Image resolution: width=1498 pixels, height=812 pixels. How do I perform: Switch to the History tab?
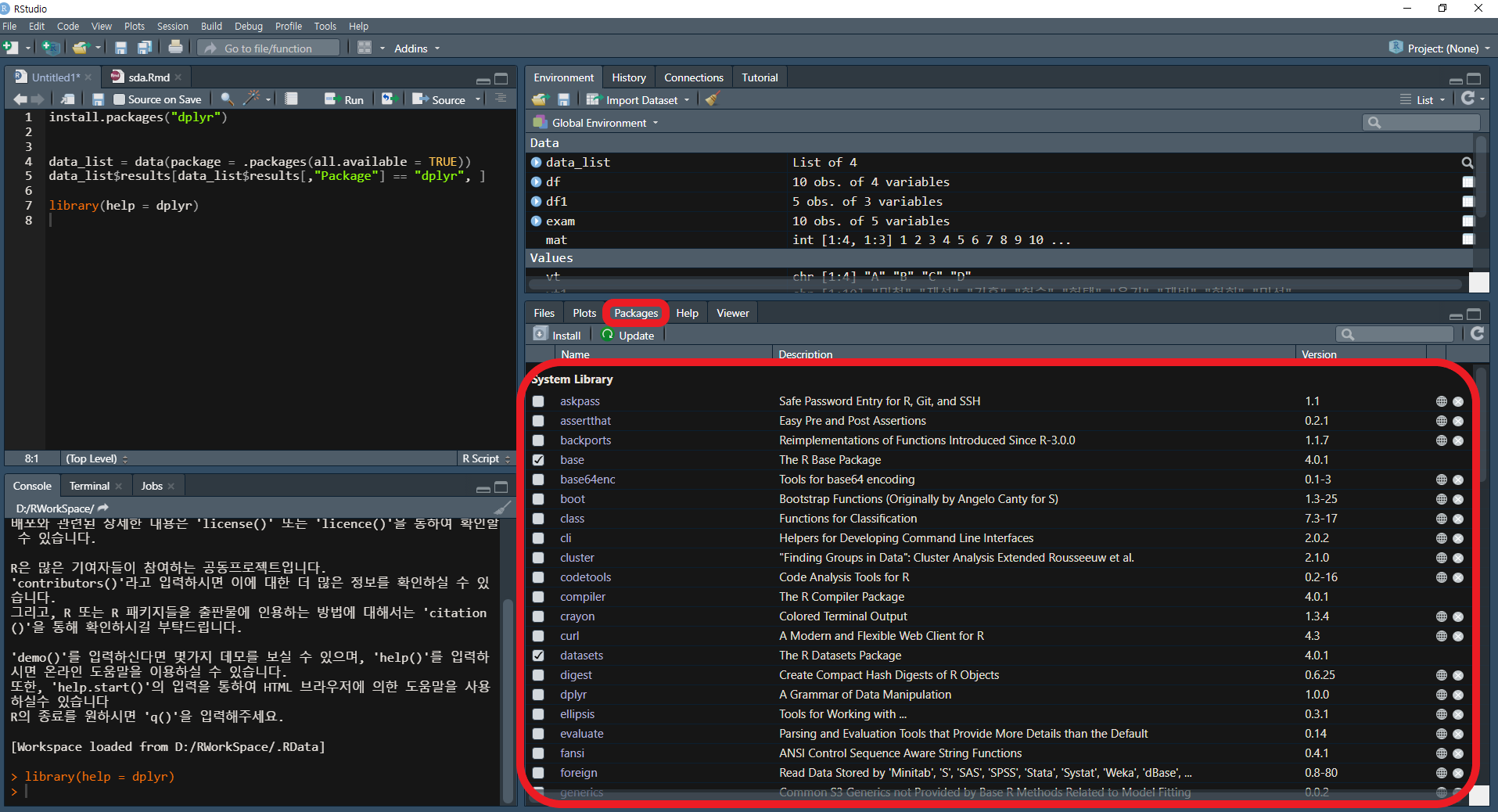click(628, 77)
